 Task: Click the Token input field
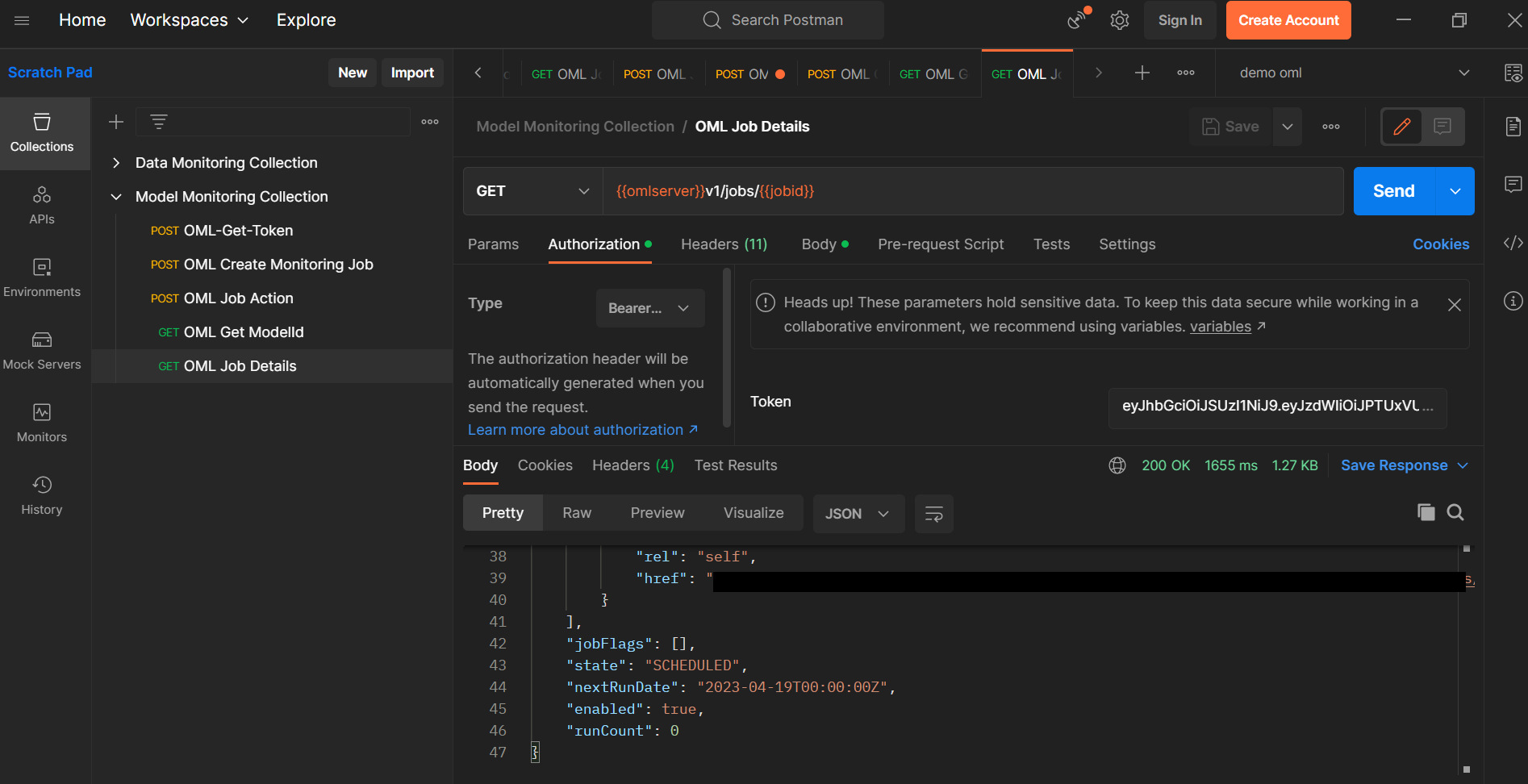(1276, 406)
